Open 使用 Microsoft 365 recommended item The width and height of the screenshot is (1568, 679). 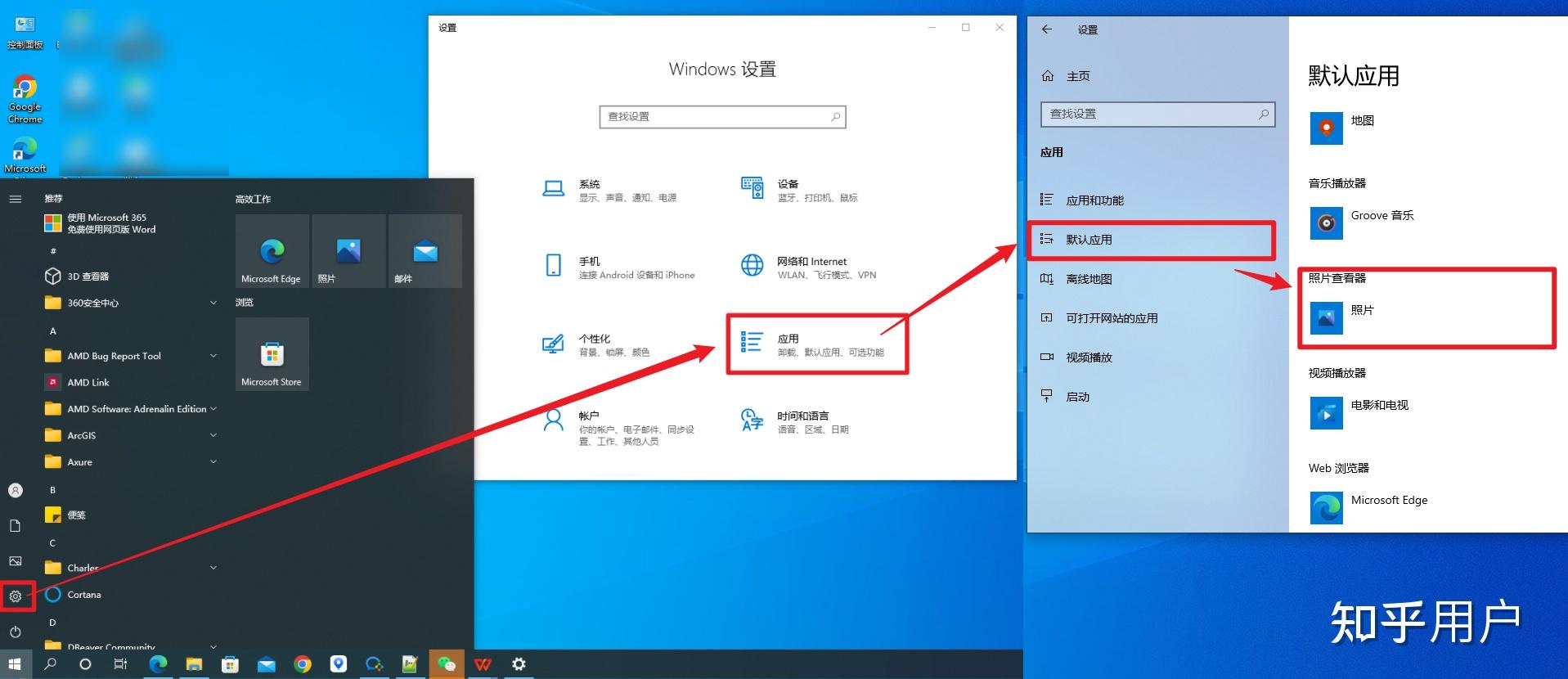pos(131,223)
